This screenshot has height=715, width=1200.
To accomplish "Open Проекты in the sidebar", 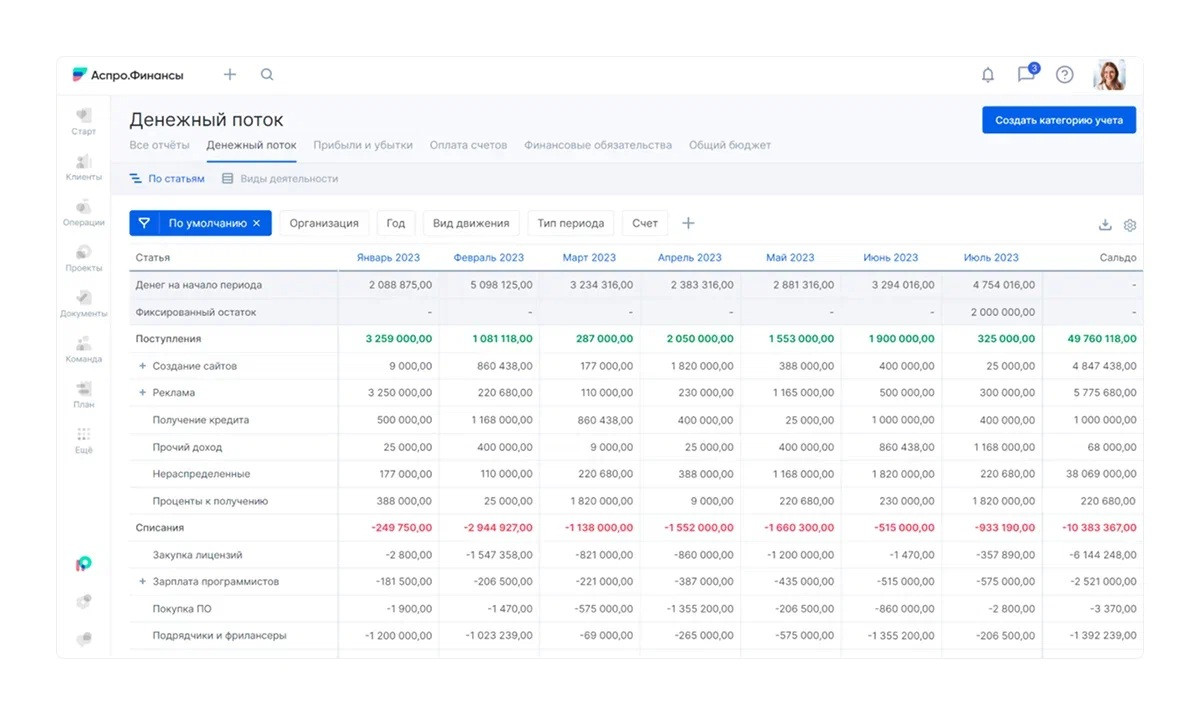I will pyautogui.click(x=84, y=258).
